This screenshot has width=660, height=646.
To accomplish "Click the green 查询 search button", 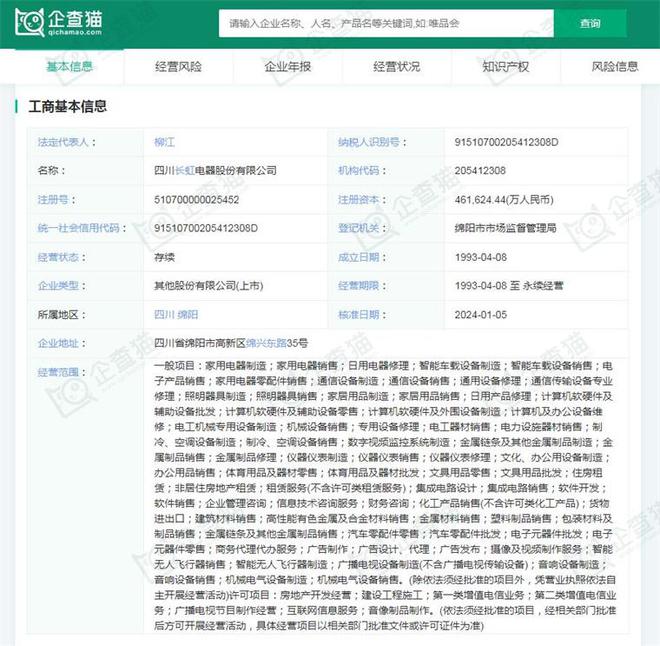I will (590, 23).
